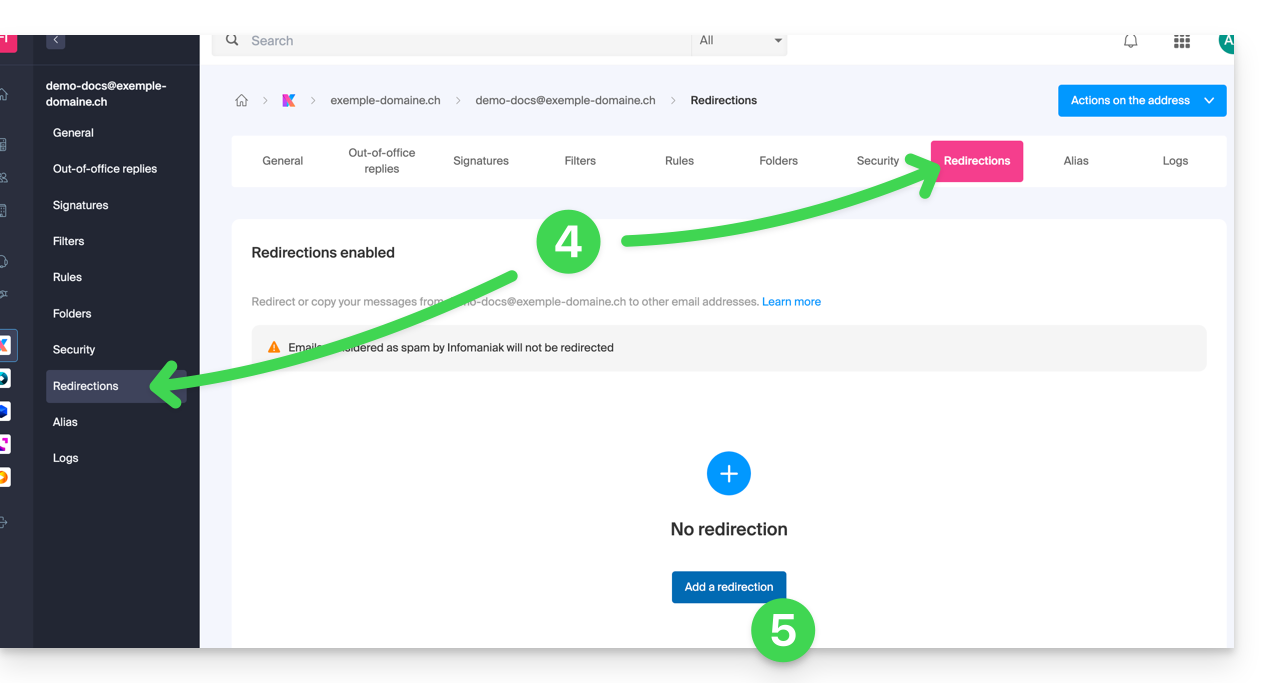Open the Alias tab
The image size is (1269, 683).
point(1075,161)
